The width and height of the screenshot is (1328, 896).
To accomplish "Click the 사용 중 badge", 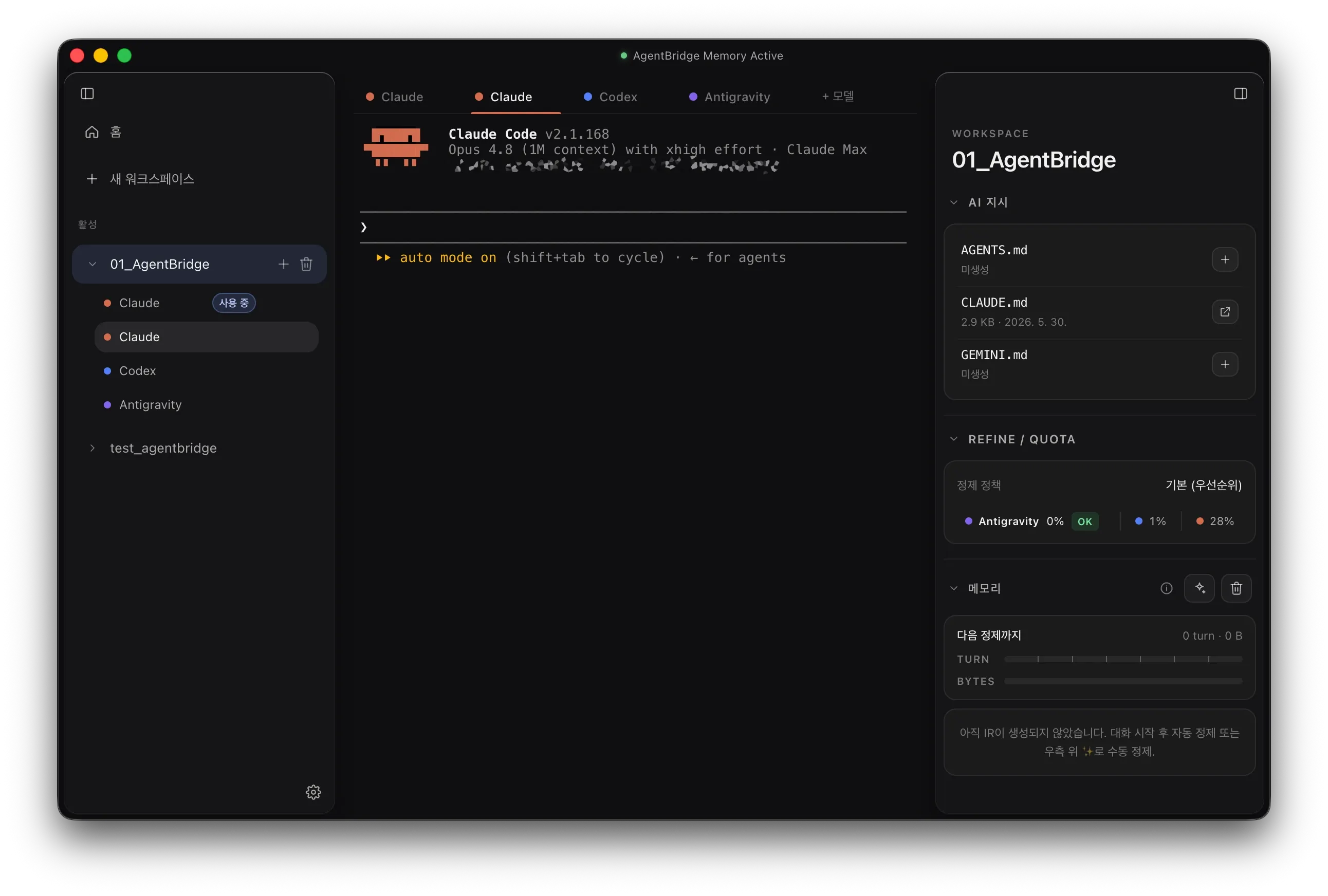I will (x=234, y=303).
